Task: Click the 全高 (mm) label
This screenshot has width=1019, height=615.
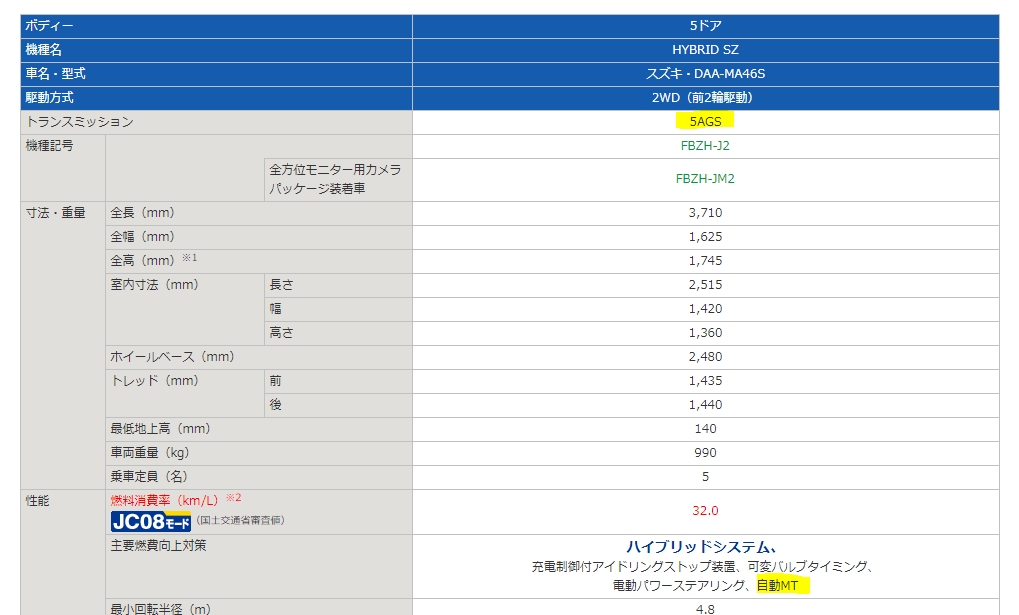Action: (142, 261)
